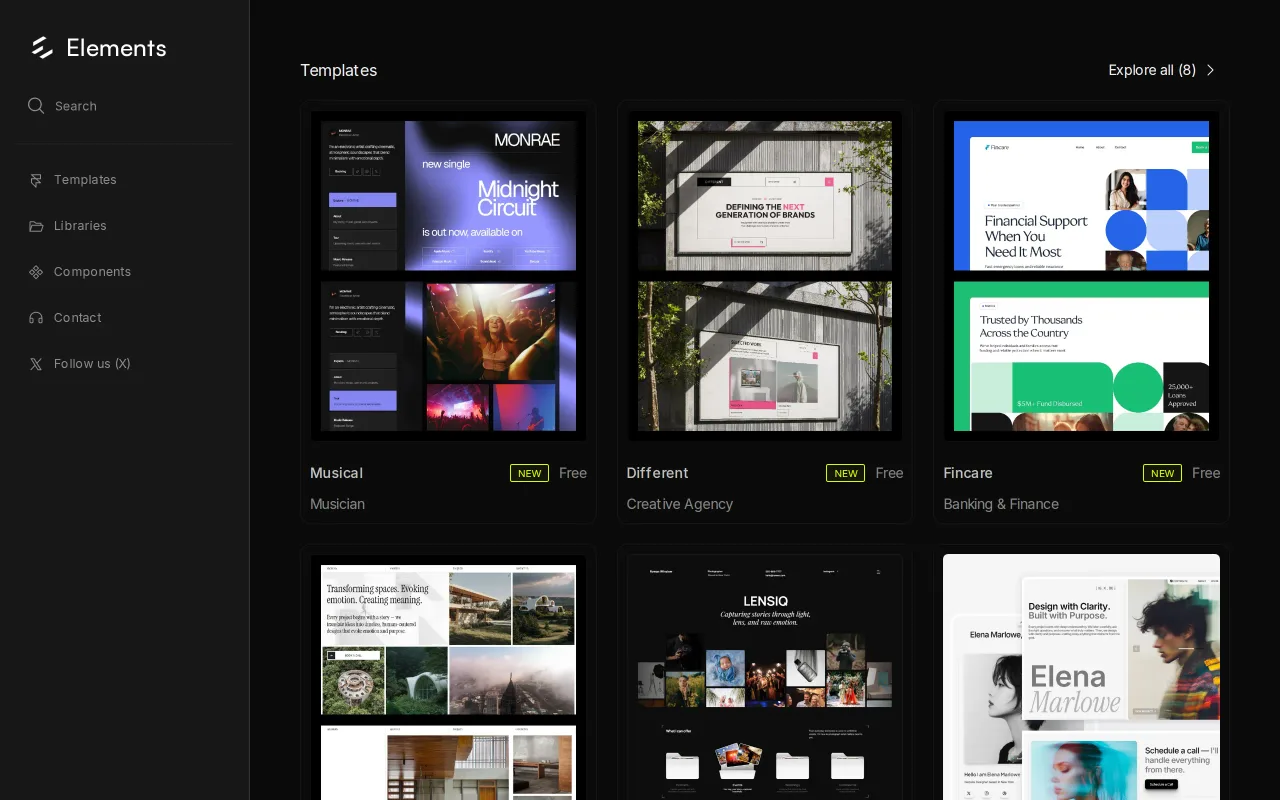1280x800 pixels.
Task: Click the Elements logo icon
Action: click(x=42, y=48)
